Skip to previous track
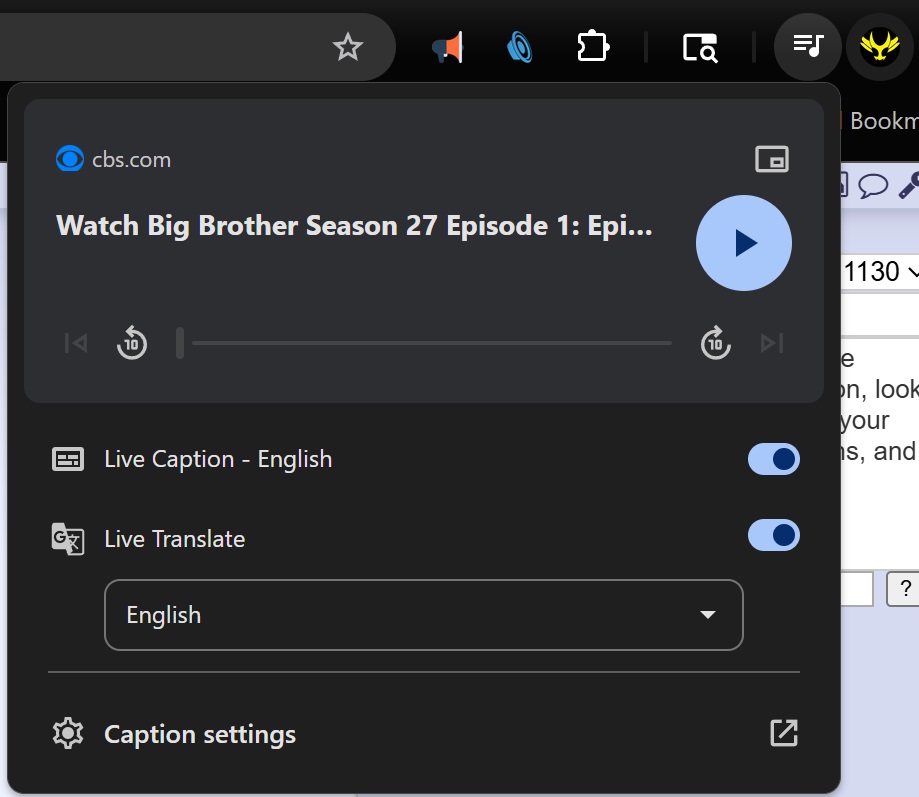 tap(76, 343)
